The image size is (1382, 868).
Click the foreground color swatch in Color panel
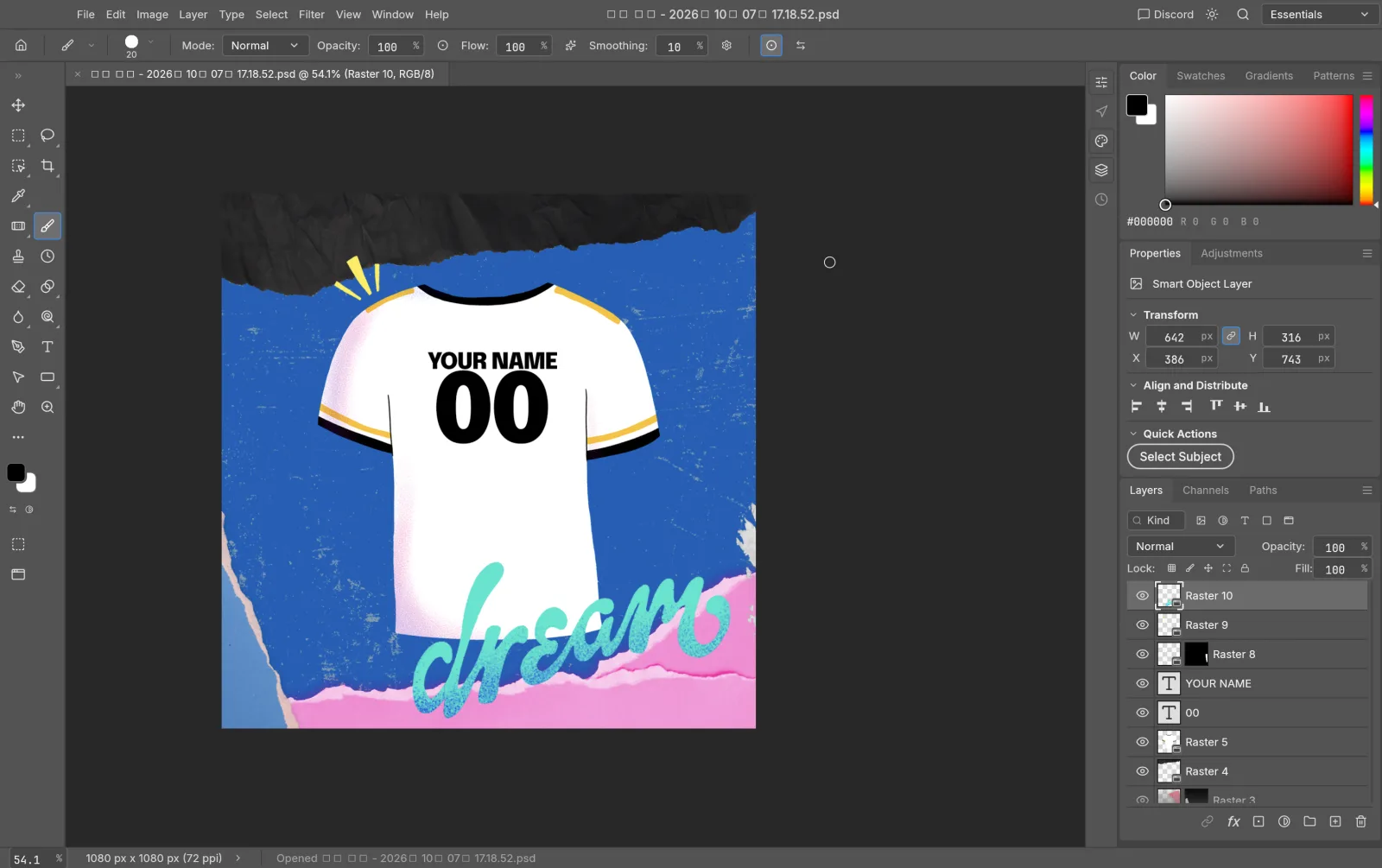(x=1137, y=105)
